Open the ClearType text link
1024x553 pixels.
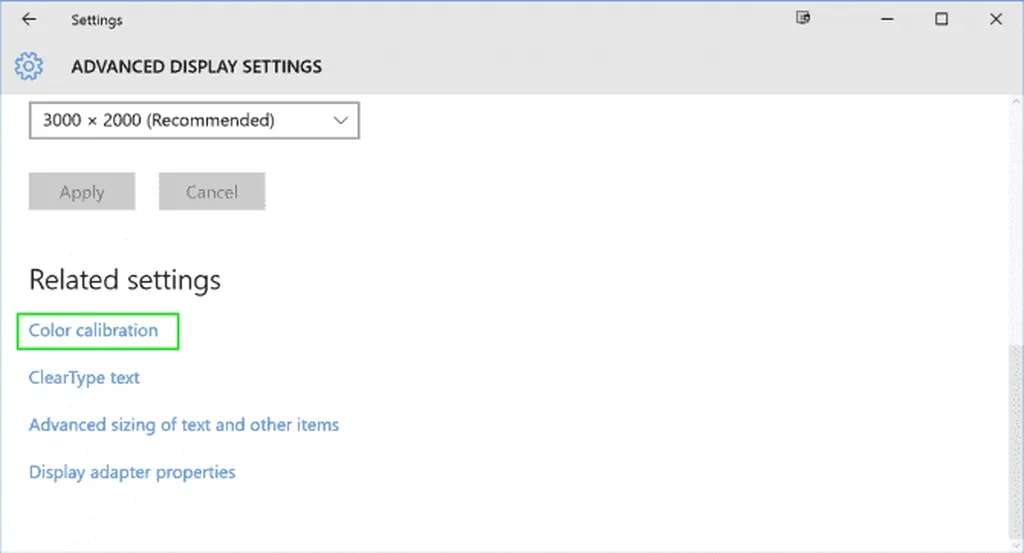tap(84, 378)
